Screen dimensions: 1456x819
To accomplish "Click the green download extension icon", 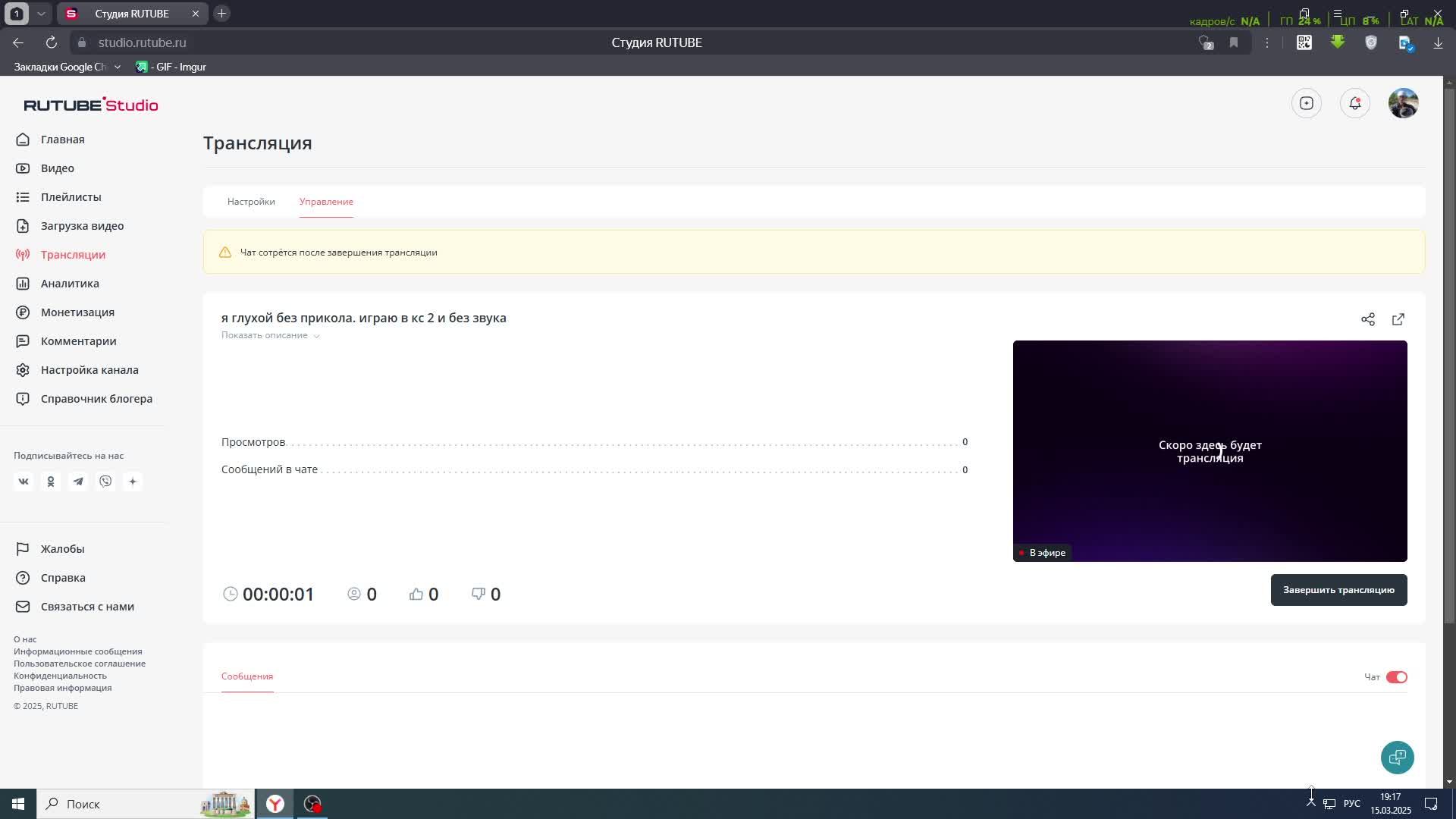I will tap(1338, 42).
